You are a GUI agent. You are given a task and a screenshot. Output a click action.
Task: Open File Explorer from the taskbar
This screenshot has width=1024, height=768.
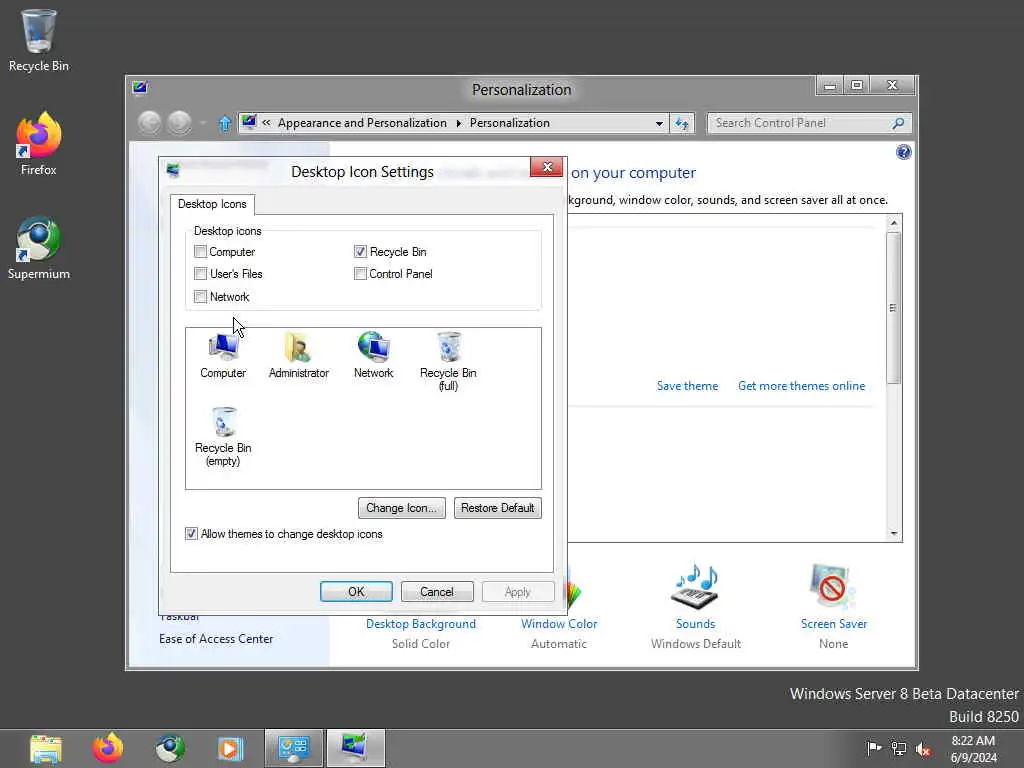pyautogui.click(x=46, y=748)
